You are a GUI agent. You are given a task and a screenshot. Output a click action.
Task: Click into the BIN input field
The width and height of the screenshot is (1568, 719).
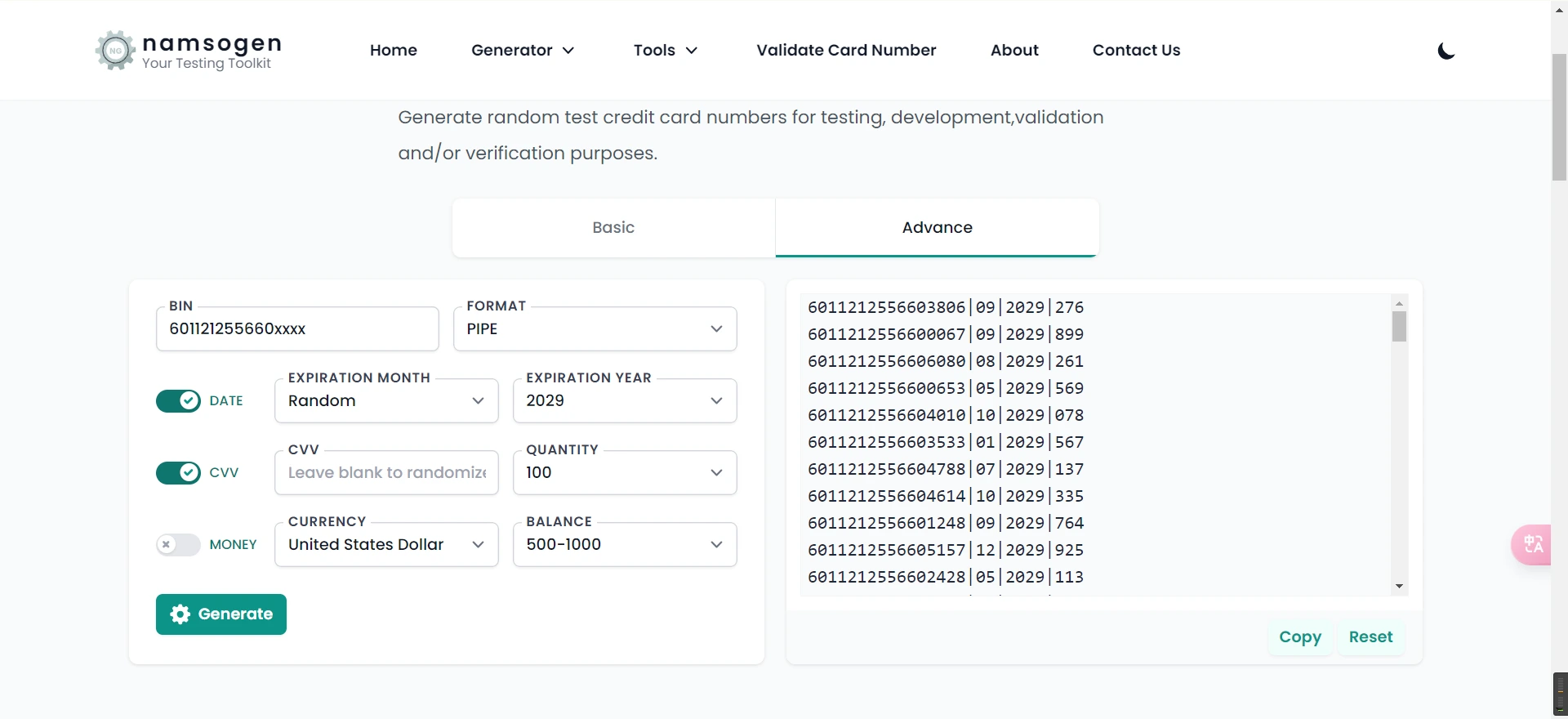297,329
